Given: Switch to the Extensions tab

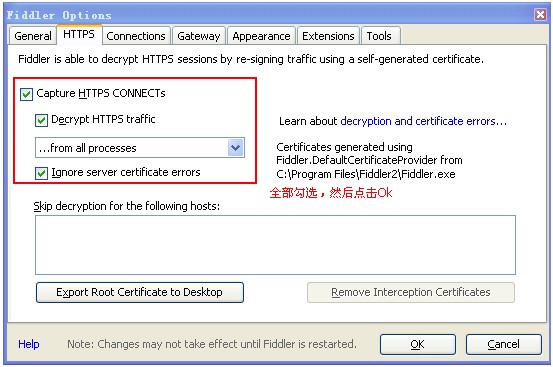Looking at the screenshot, I should click(328, 36).
